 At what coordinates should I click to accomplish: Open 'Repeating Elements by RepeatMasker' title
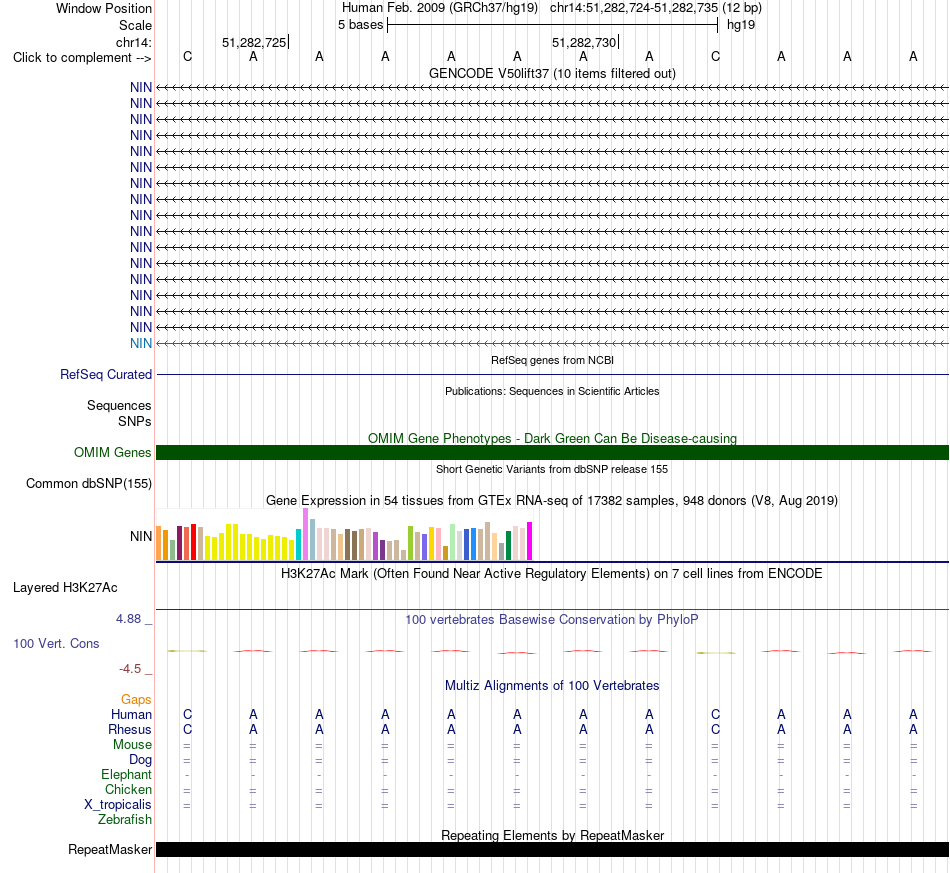pyautogui.click(x=552, y=835)
